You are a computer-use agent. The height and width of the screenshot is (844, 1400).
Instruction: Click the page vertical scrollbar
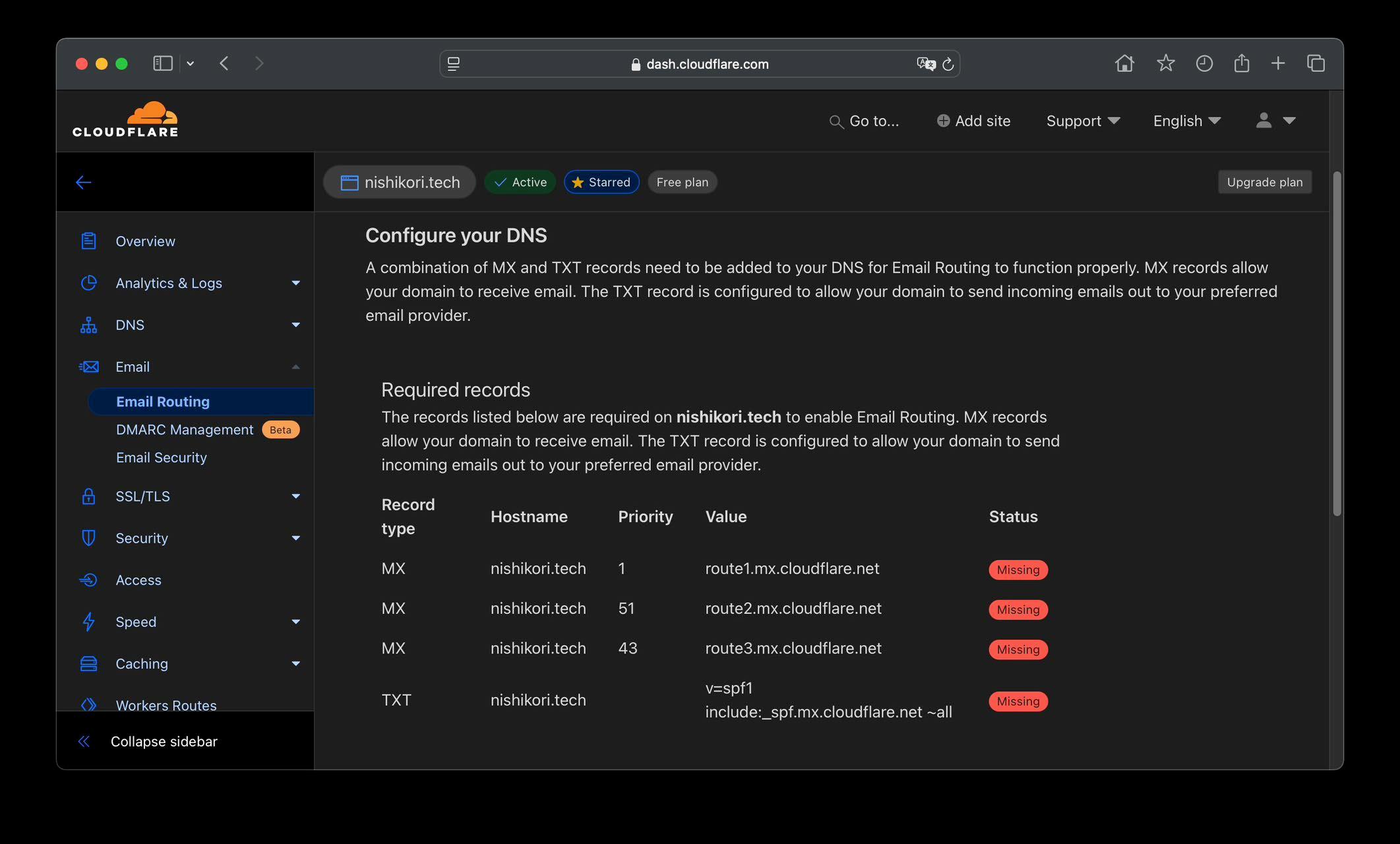[1337, 343]
